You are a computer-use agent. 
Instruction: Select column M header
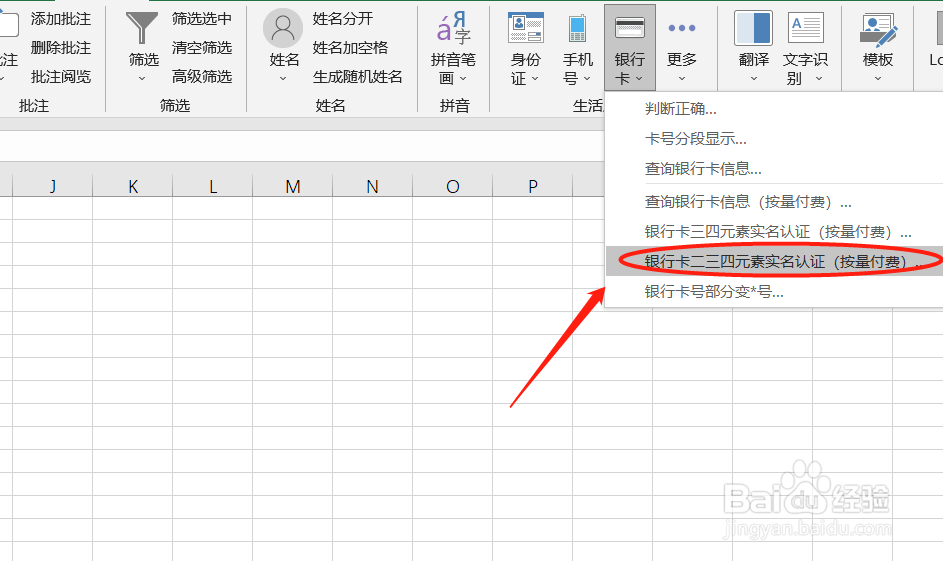tap(293, 186)
